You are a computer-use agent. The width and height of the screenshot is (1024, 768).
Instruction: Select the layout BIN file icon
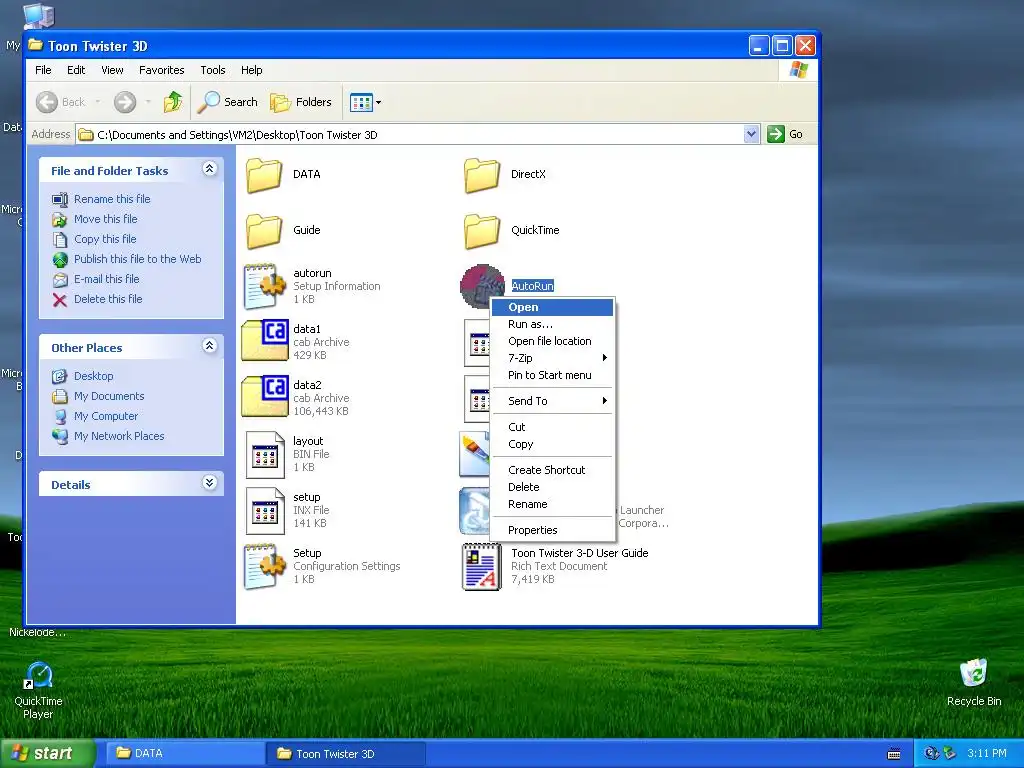pyautogui.click(x=265, y=455)
